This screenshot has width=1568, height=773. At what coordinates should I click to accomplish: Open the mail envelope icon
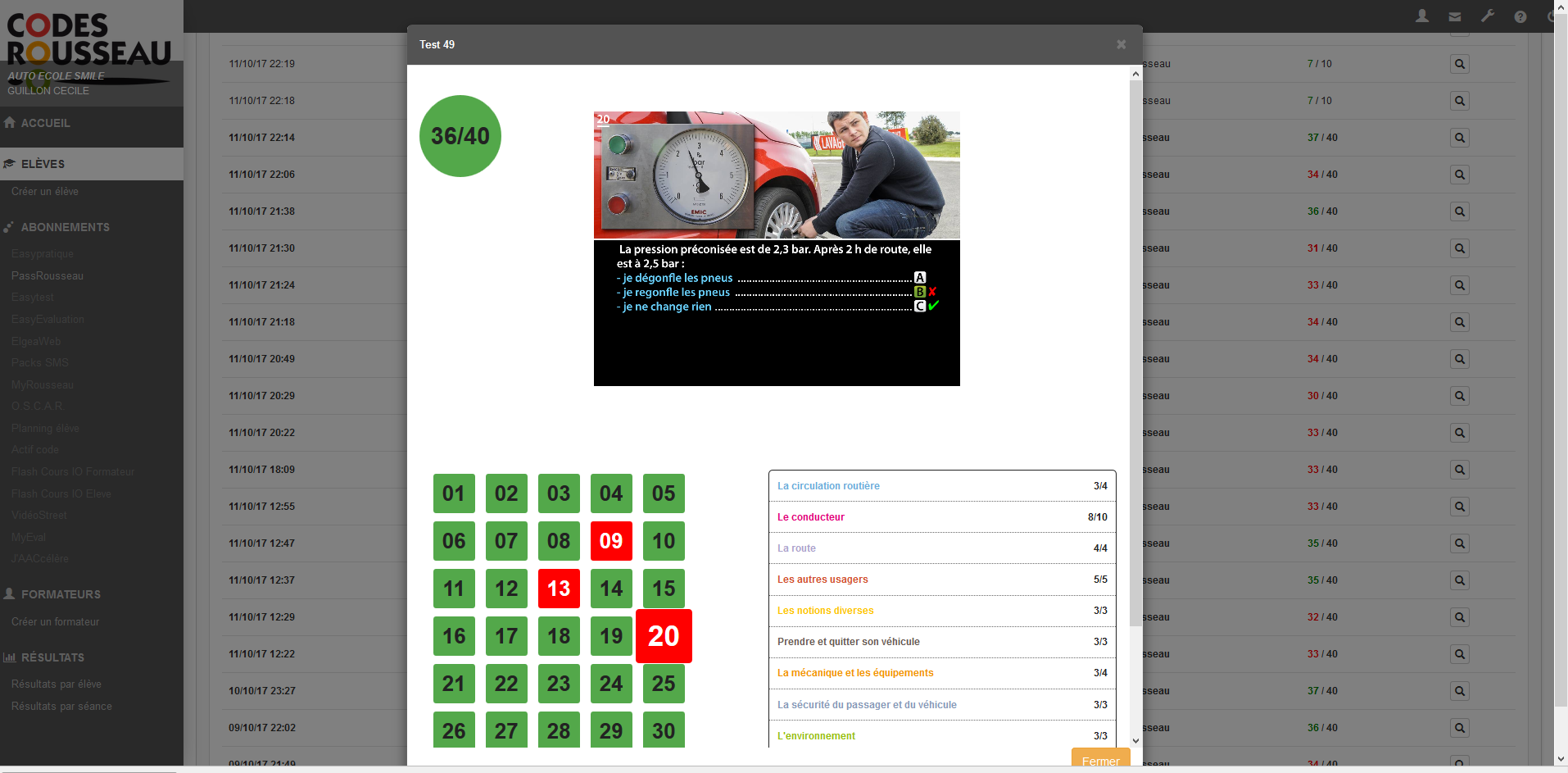coord(1455,16)
